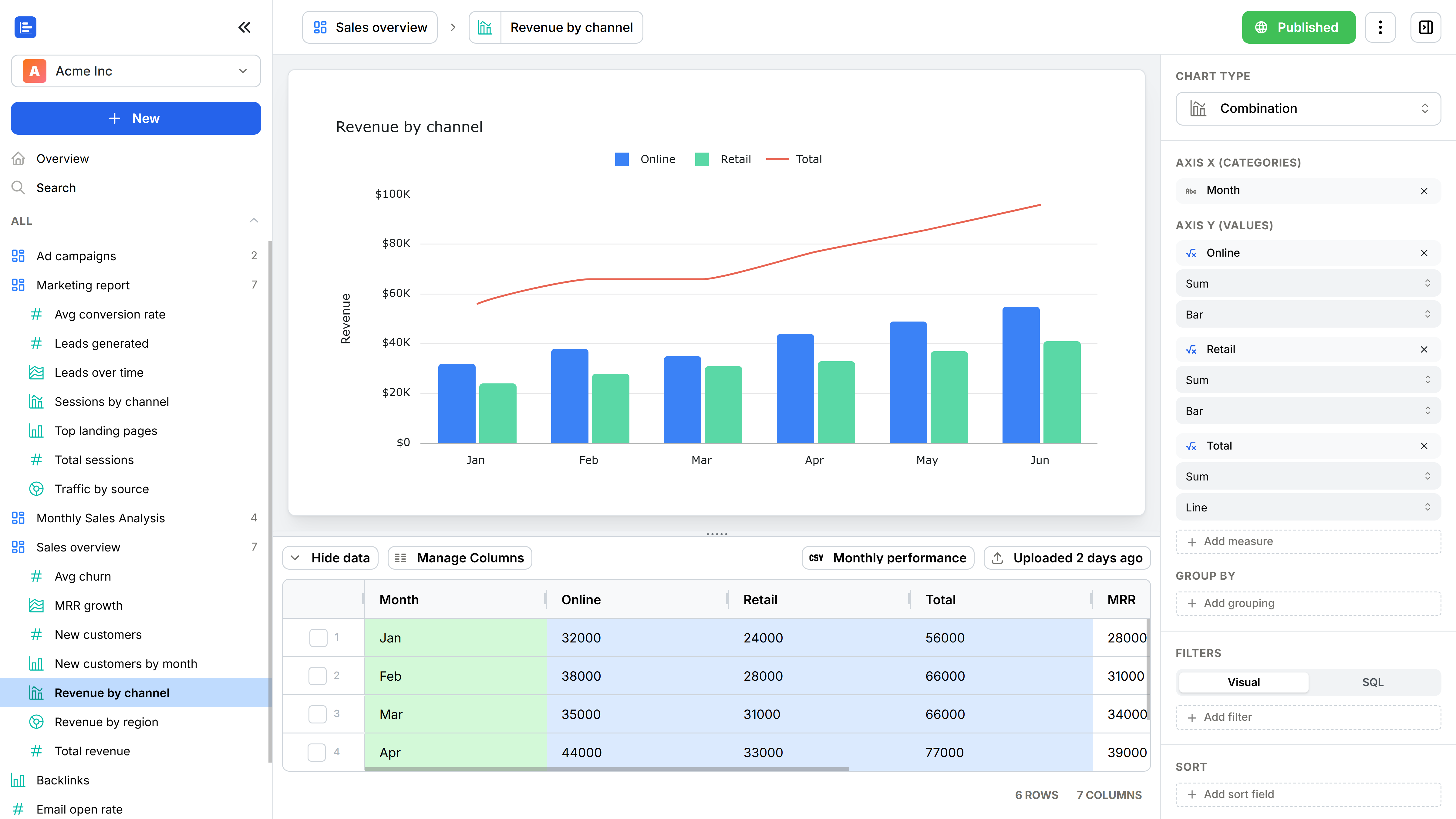
Task: Go to Sales overview breadcrumb
Action: 370,27
